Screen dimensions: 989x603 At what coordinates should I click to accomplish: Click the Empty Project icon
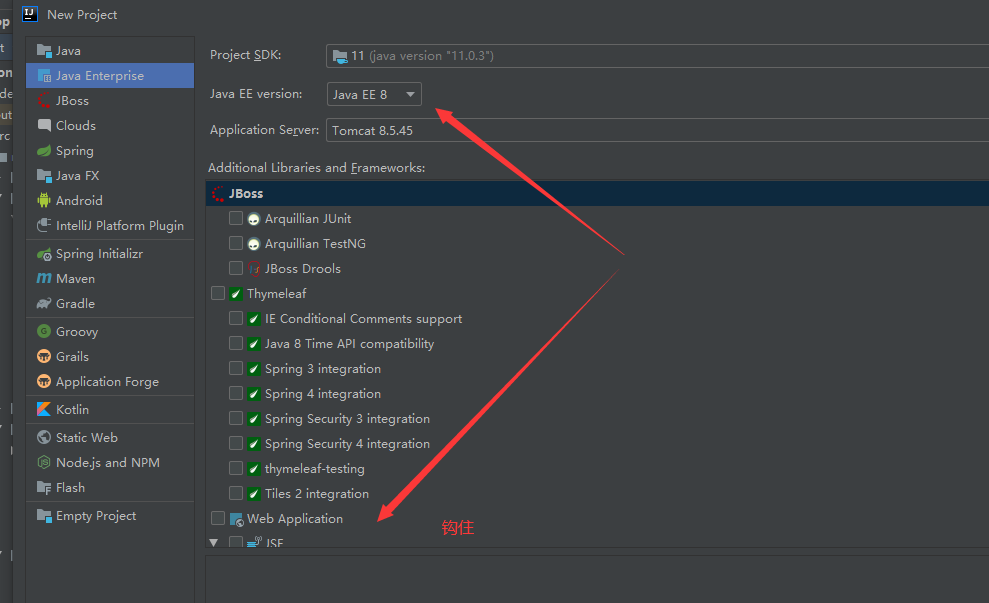(x=44, y=516)
